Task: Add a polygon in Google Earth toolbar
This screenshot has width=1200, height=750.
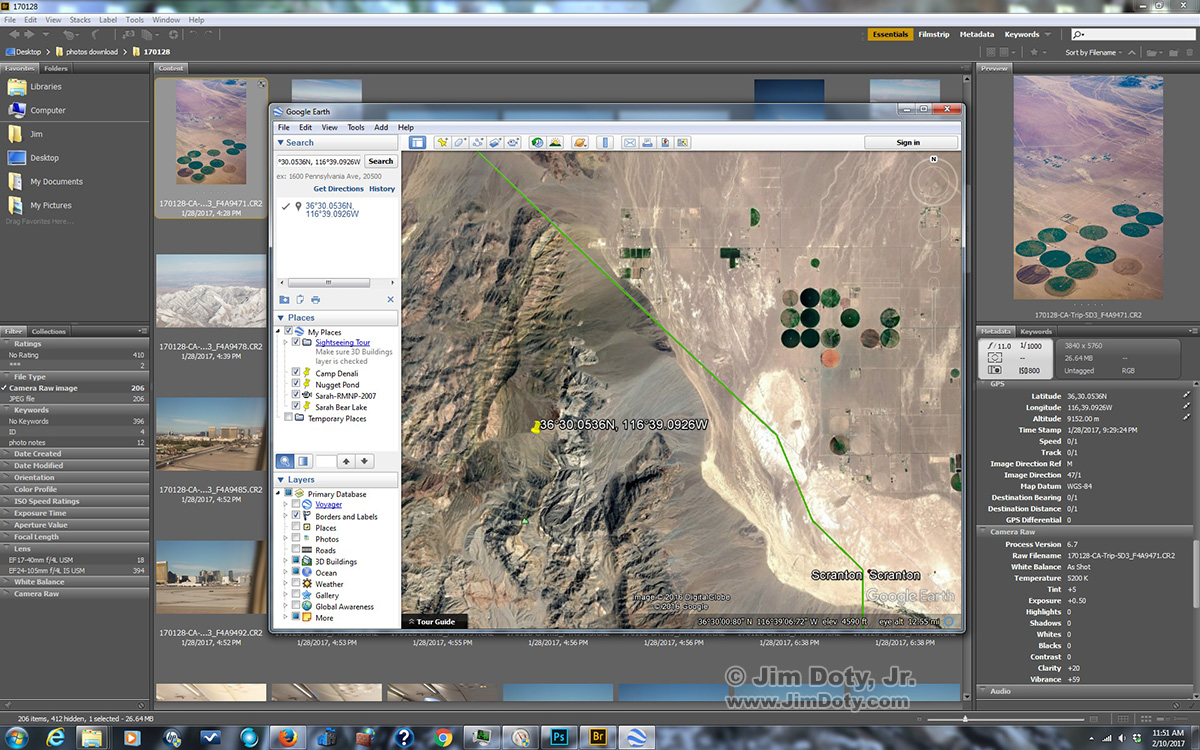Action: pos(459,143)
